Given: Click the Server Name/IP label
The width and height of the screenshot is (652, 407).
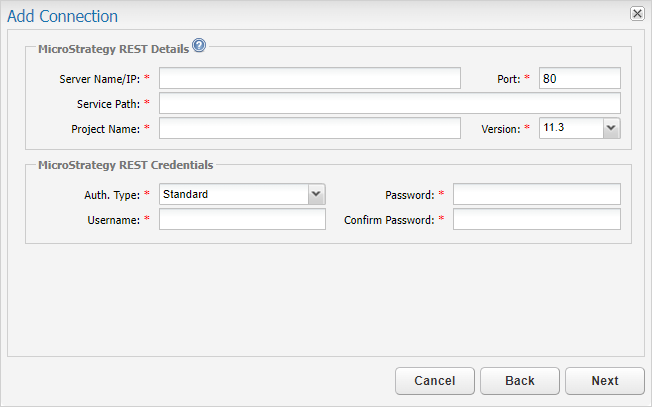Looking at the screenshot, I should click(100, 79).
